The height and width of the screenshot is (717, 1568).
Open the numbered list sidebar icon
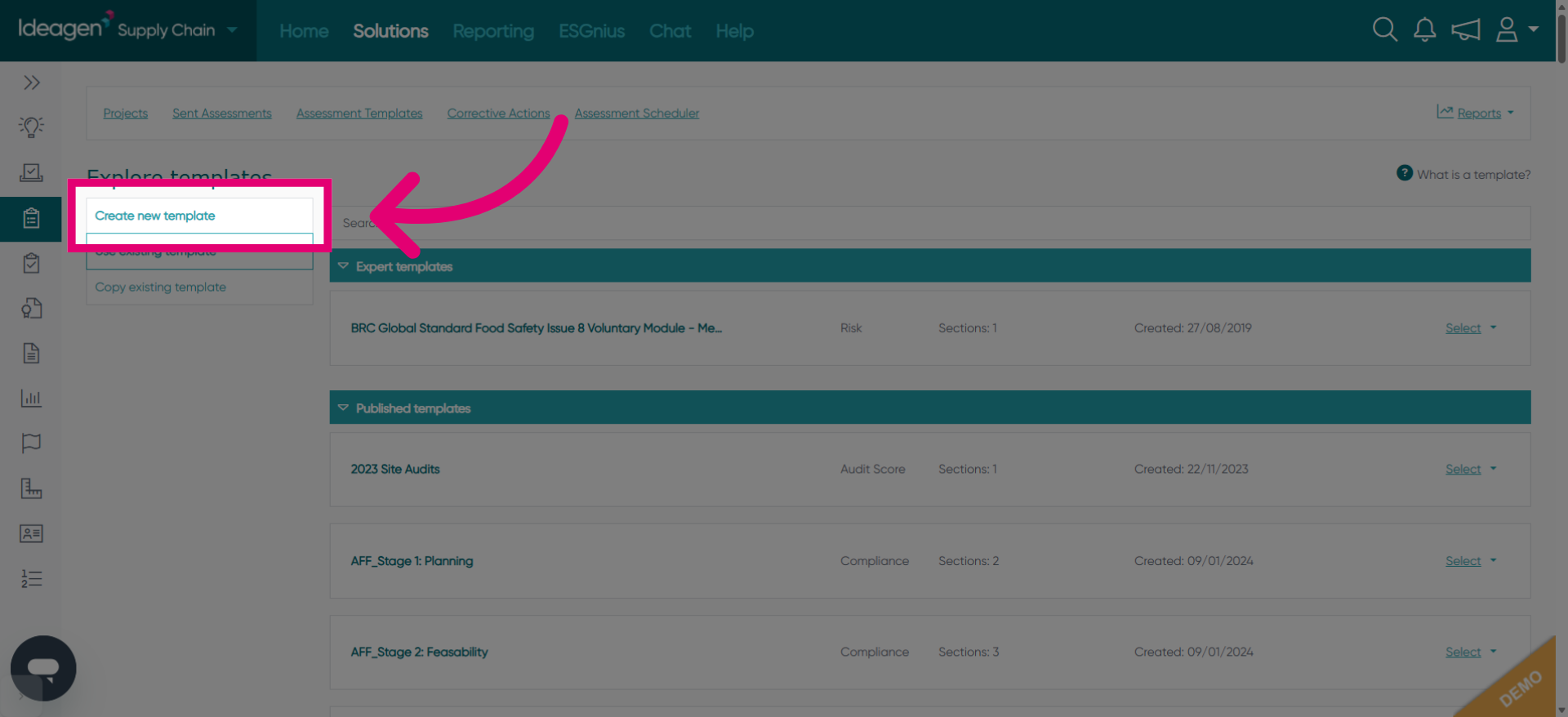[x=31, y=579]
